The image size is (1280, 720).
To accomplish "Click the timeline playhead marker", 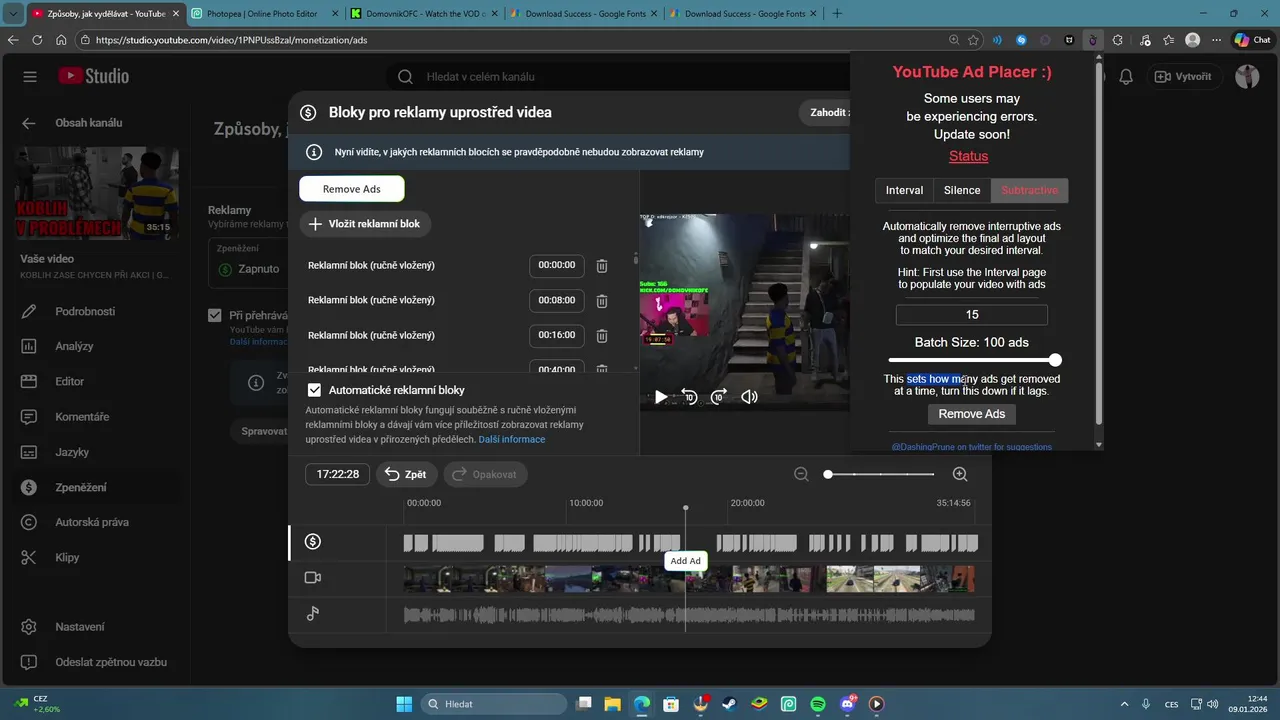I will pos(685,509).
